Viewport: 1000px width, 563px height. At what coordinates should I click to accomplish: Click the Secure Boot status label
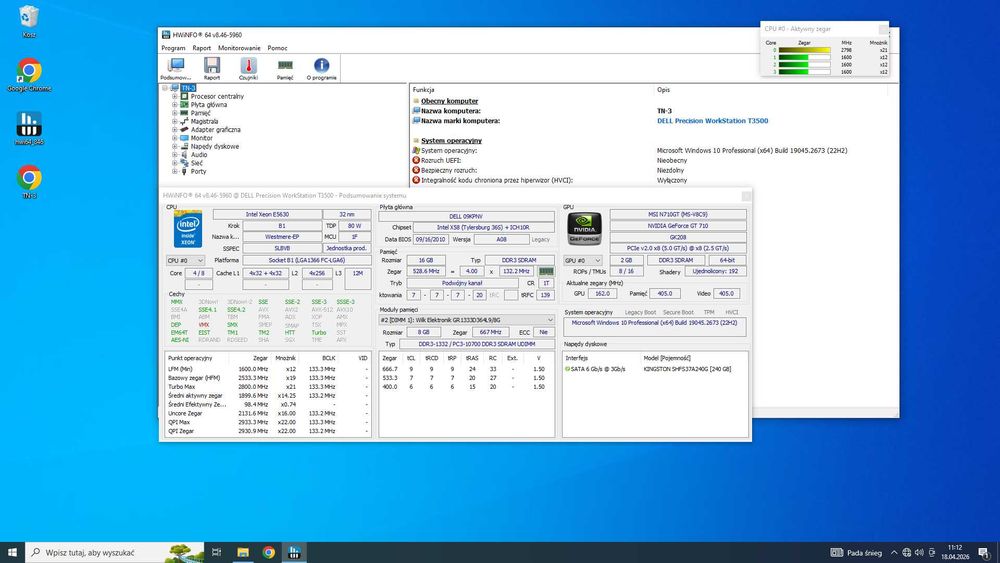point(678,312)
